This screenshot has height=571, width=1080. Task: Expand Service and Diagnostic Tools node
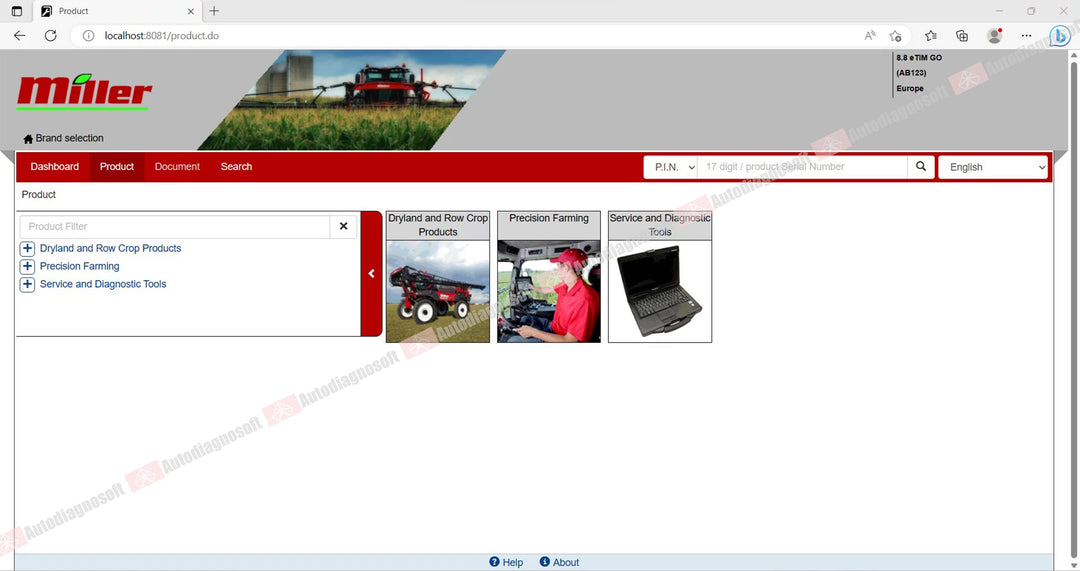(x=28, y=284)
